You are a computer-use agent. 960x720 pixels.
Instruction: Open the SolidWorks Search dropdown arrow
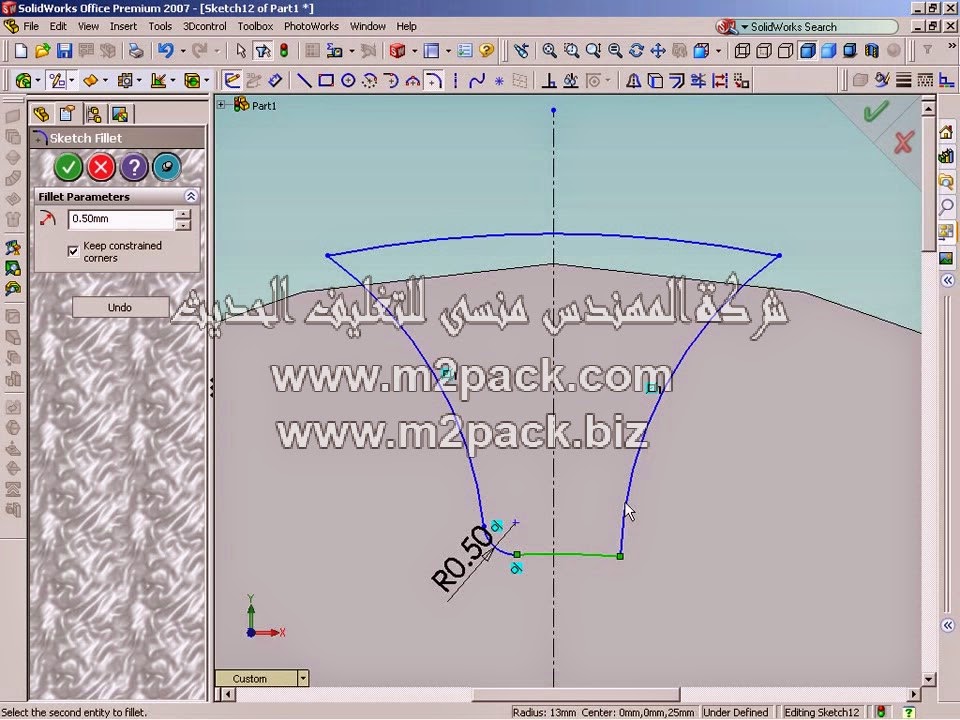coord(744,27)
